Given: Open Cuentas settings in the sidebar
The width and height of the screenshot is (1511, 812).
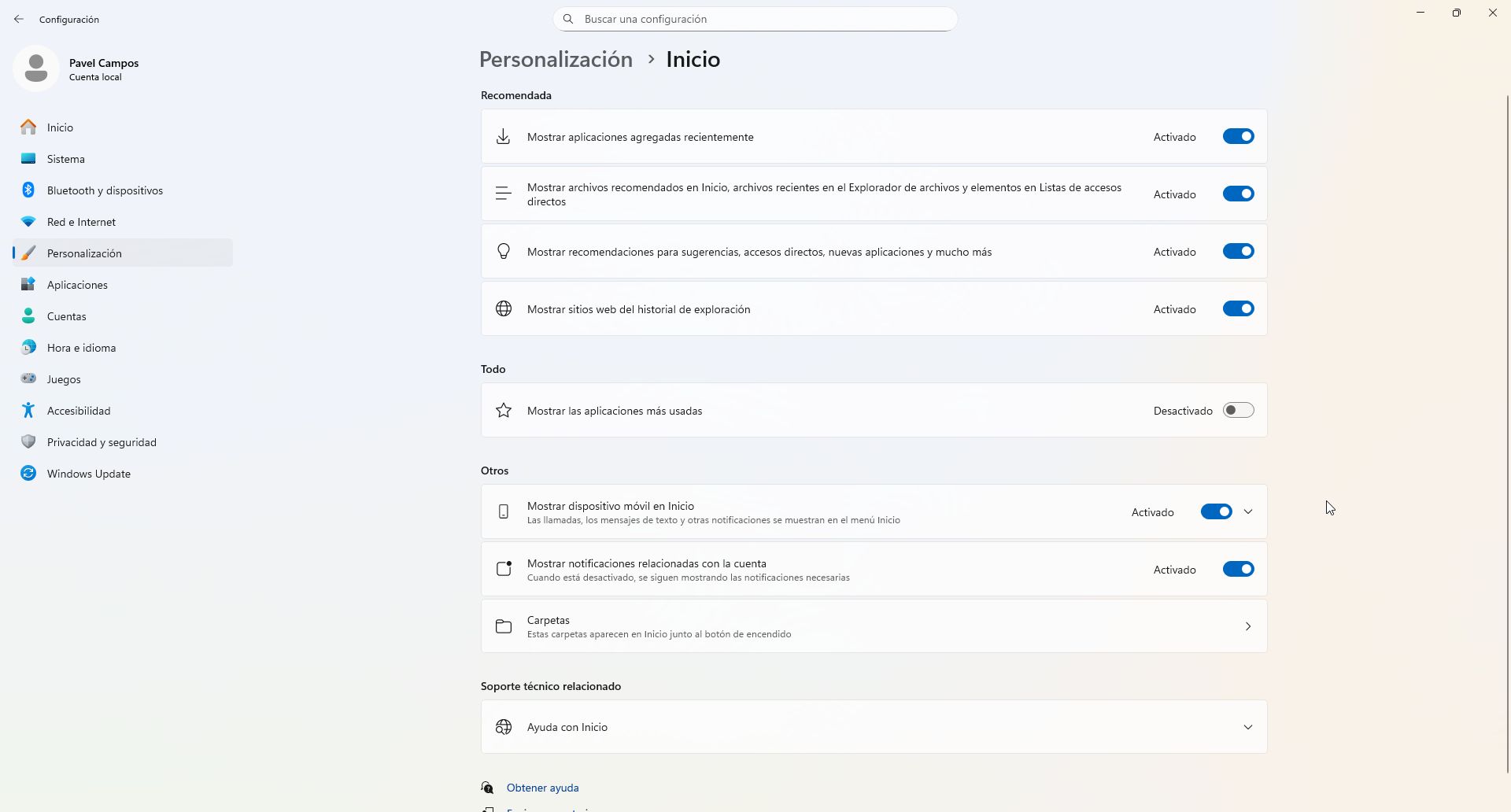Looking at the screenshot, I should pyautogui.click(x=123, y=316).
